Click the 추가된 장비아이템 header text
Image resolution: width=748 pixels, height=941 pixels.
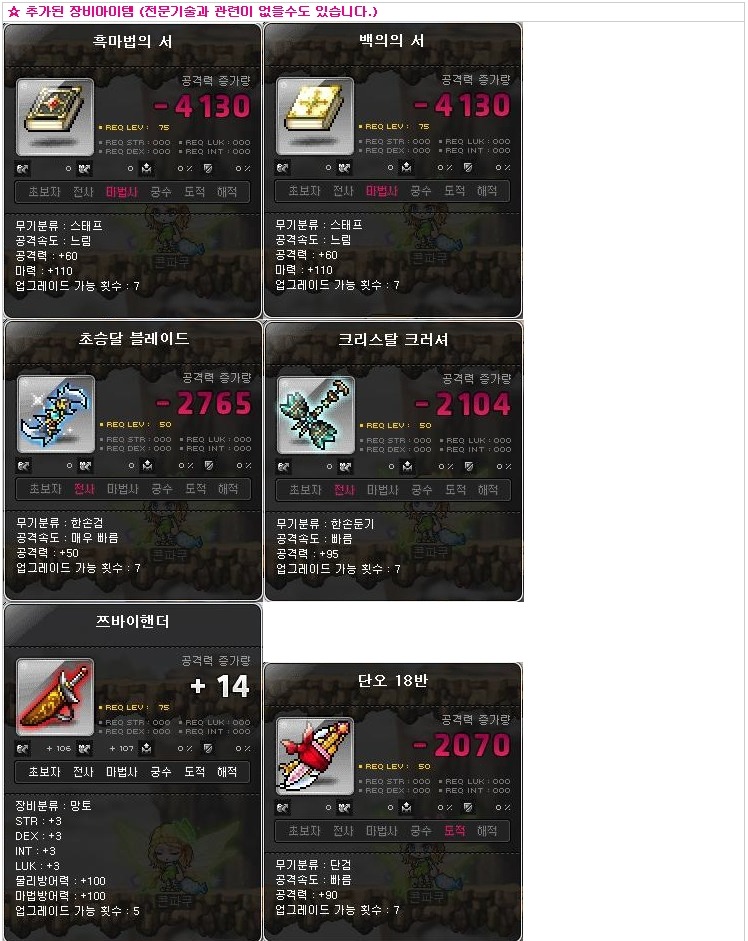[x=193, y=11]
